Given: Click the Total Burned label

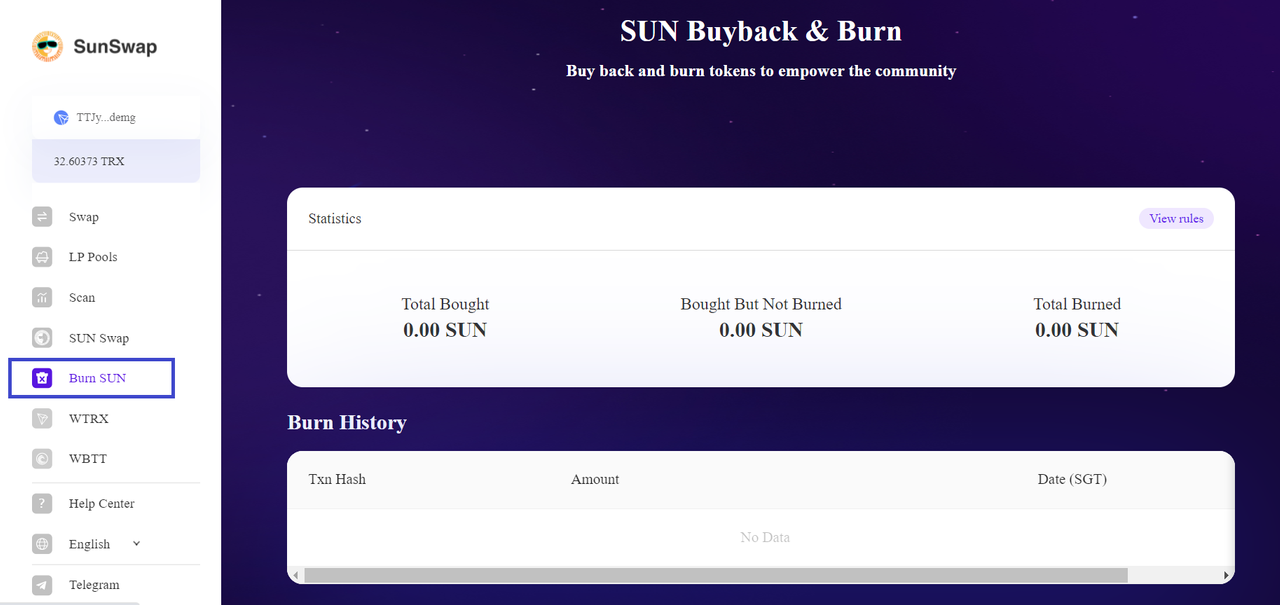Looking at the screenshot, I should pos(1077,304).
